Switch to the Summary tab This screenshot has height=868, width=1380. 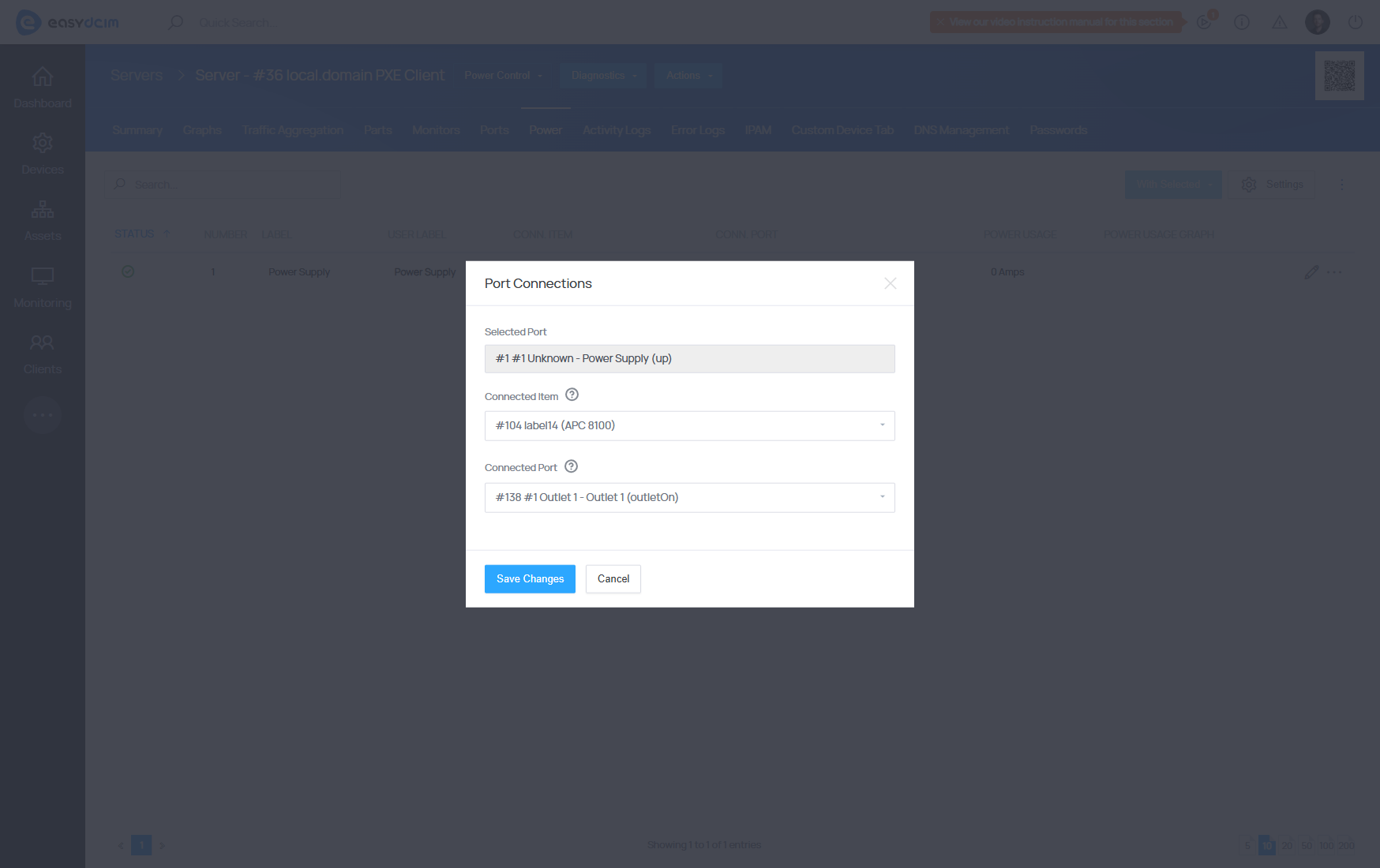[x=137, y=130]
